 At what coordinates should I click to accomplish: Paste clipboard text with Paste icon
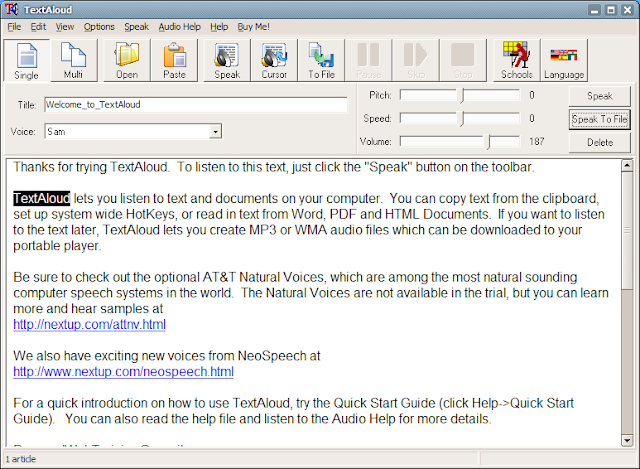[174, 60]
